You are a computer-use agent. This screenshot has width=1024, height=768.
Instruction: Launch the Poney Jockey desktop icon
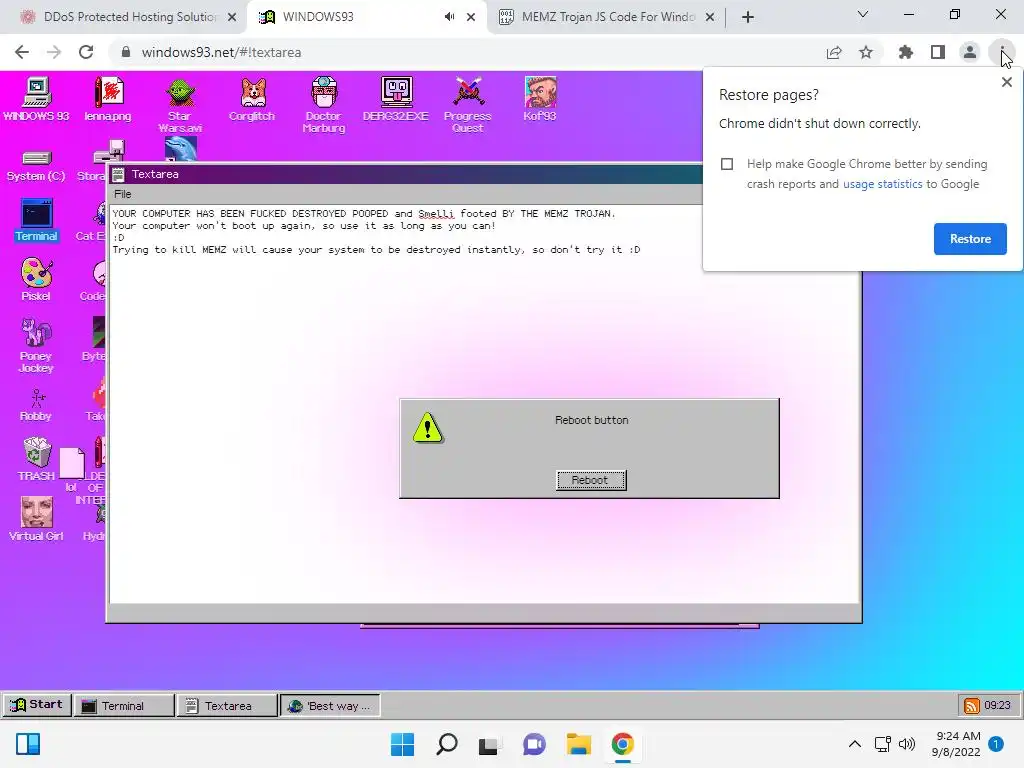[36, 345]
